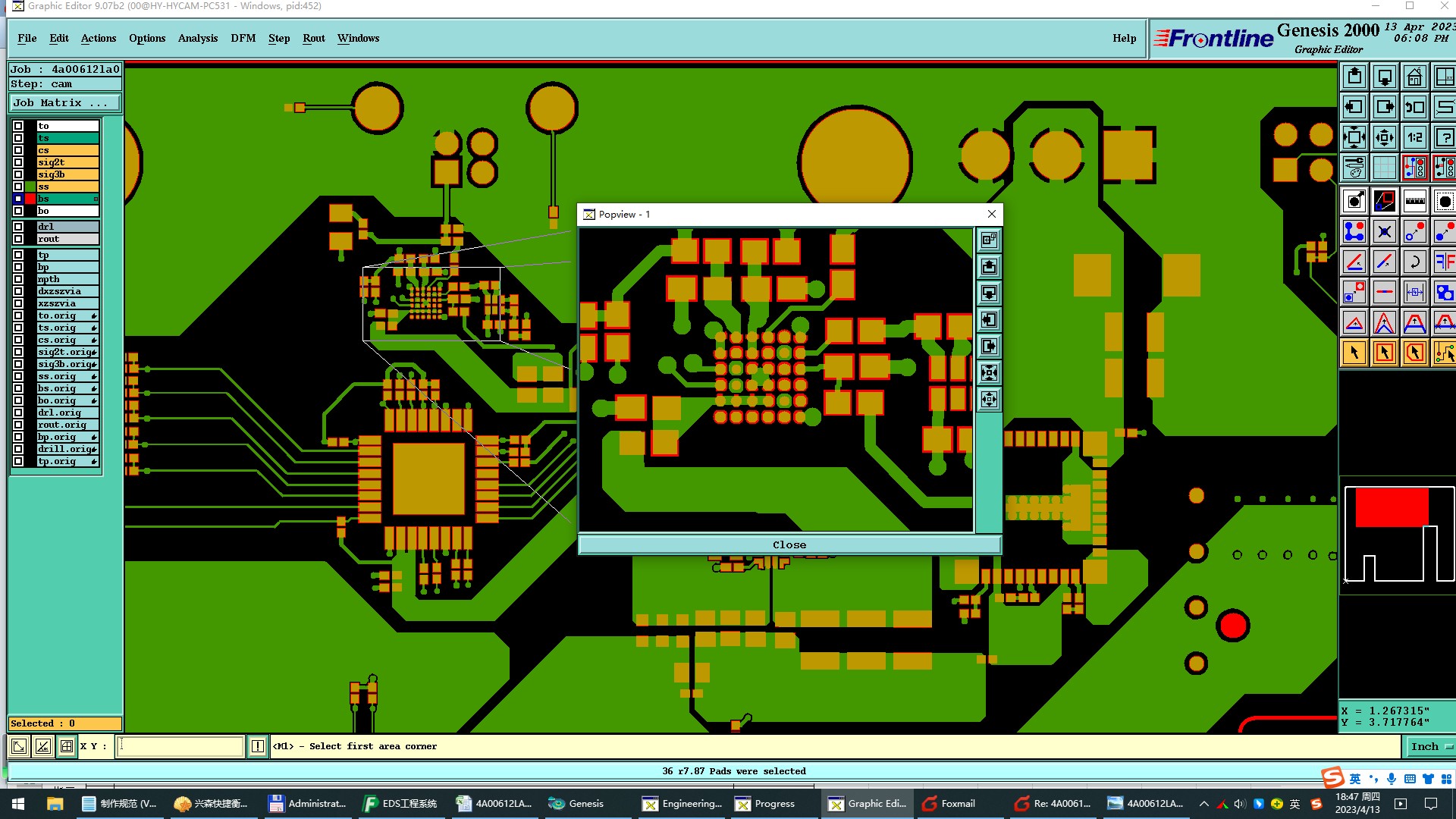Click the zoom 1:2 scale icon
Viewport: 1456px width, 819px height.
[1414, 138]
